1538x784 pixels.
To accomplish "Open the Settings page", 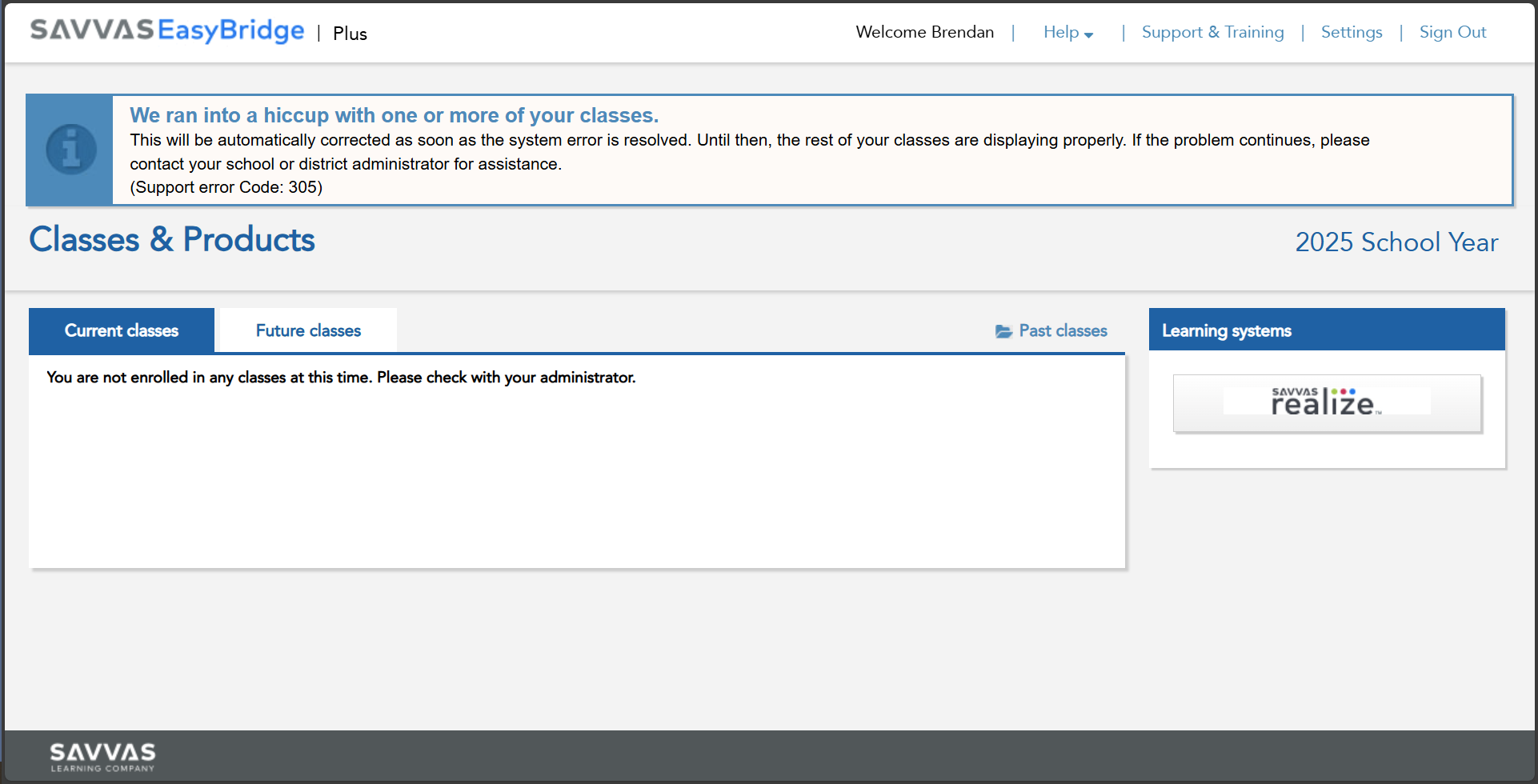I will coord(1351,32).
